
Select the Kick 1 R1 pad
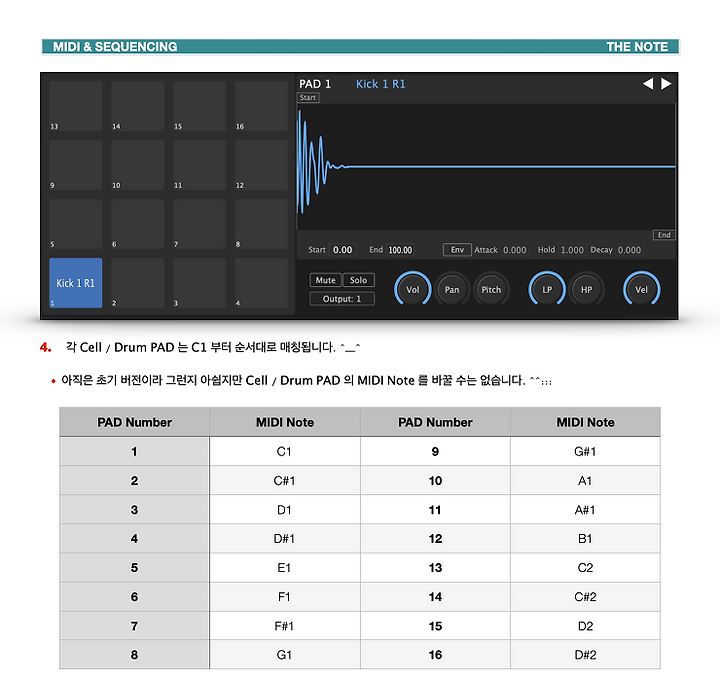[76, 283]
